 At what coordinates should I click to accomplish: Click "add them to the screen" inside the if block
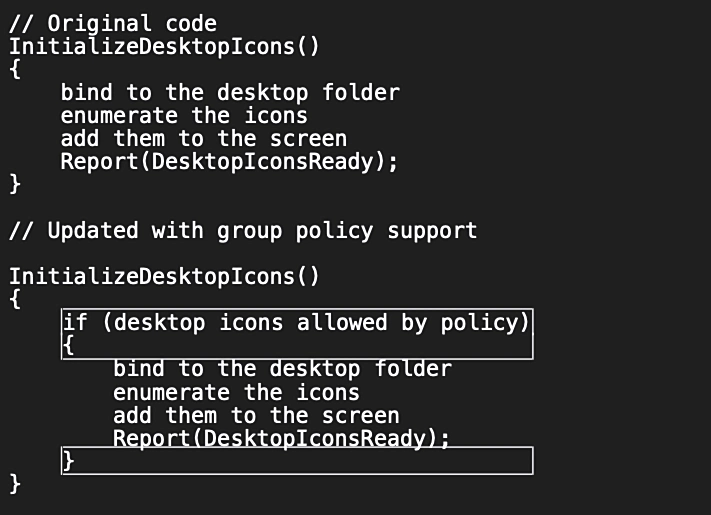tap(256, 415)
